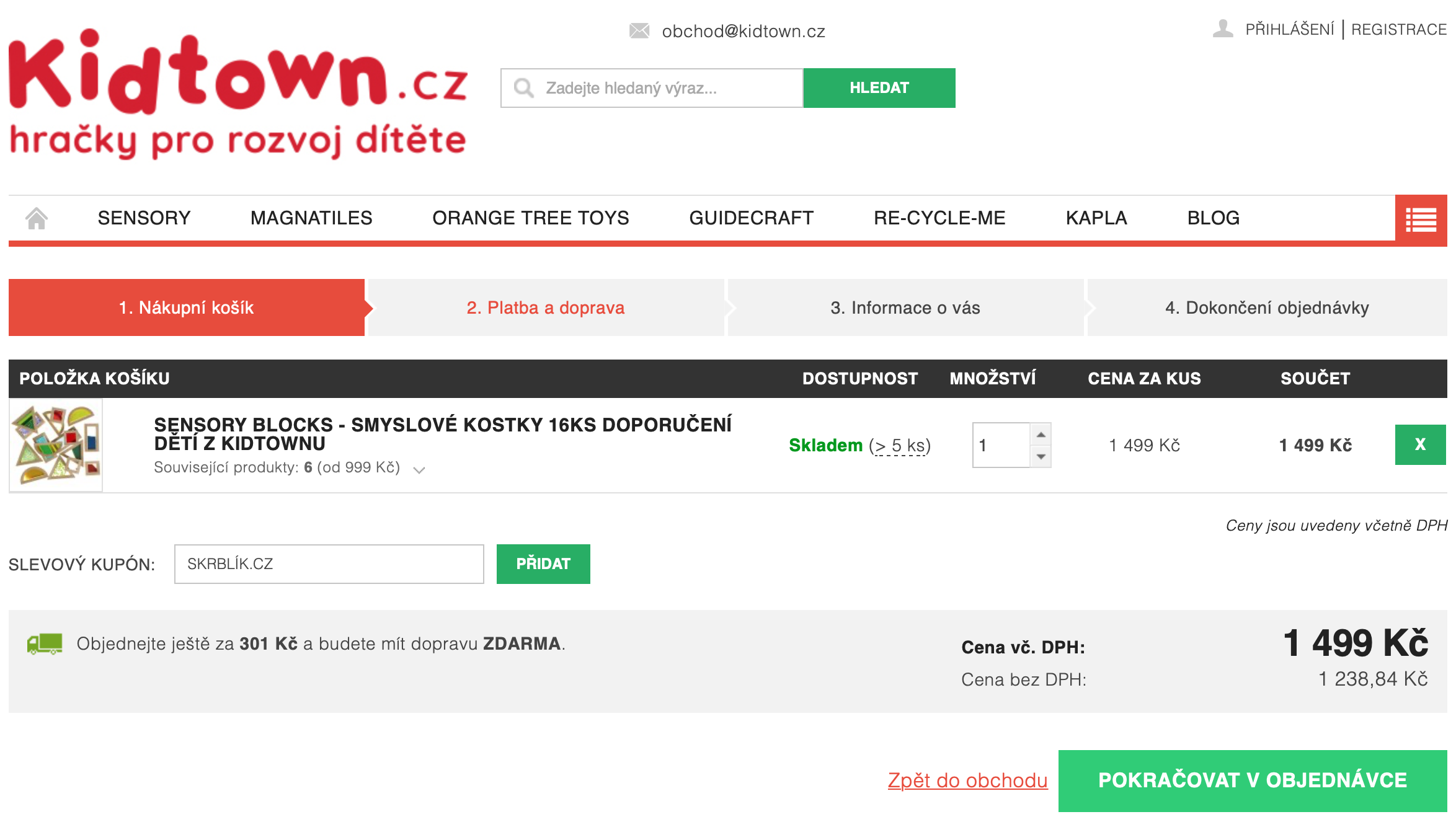Viewport: 1456px width, 822px height.
Task: Open the KAPLA category
Action: [x=1096, y=218]
